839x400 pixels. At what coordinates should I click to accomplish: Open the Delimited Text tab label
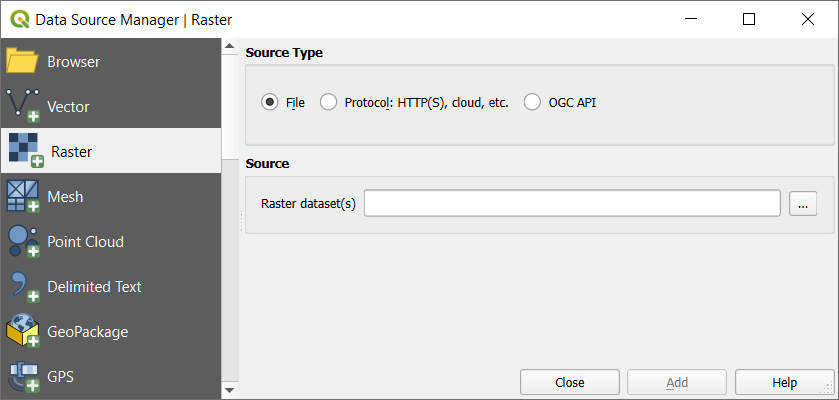coord(94,287)
